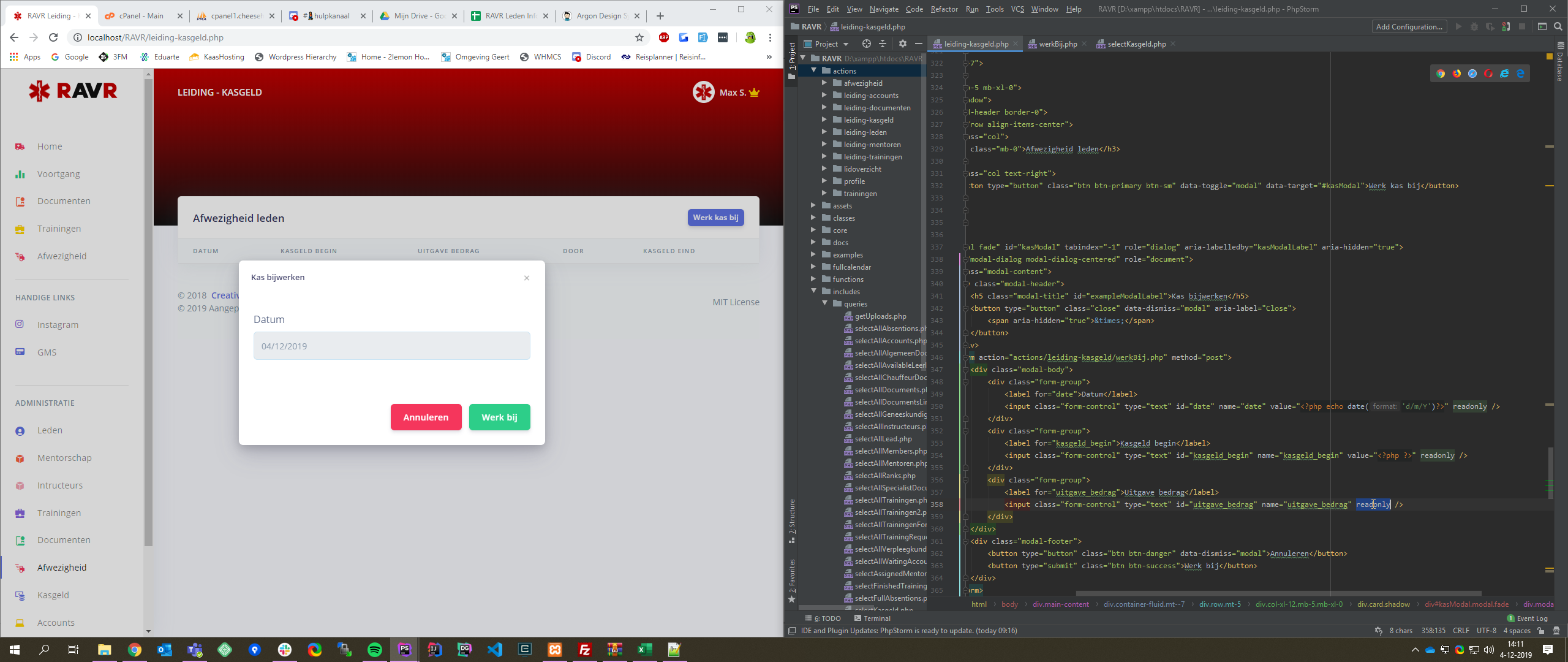This screenshot has height=662, width=1568.
Task: Open in Firefox browser icon in editor
Action: click(x=1457, y=74)
